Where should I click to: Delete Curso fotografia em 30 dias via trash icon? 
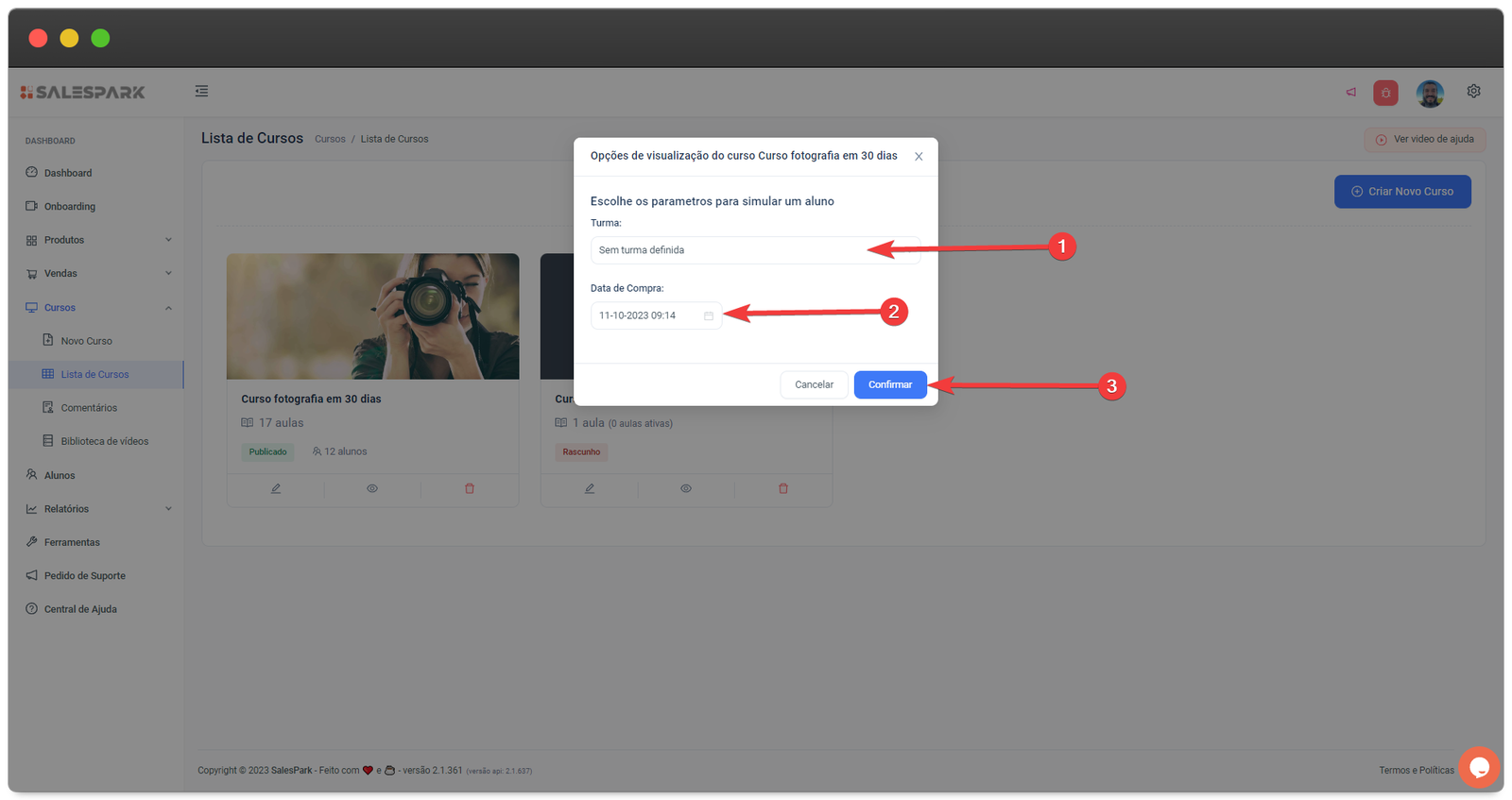pos(470,488)
